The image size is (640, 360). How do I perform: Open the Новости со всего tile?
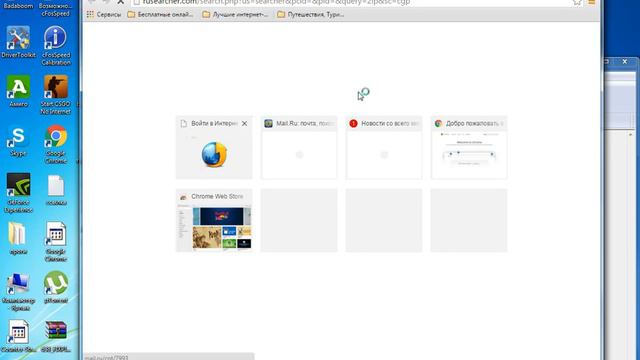(384, 147)
